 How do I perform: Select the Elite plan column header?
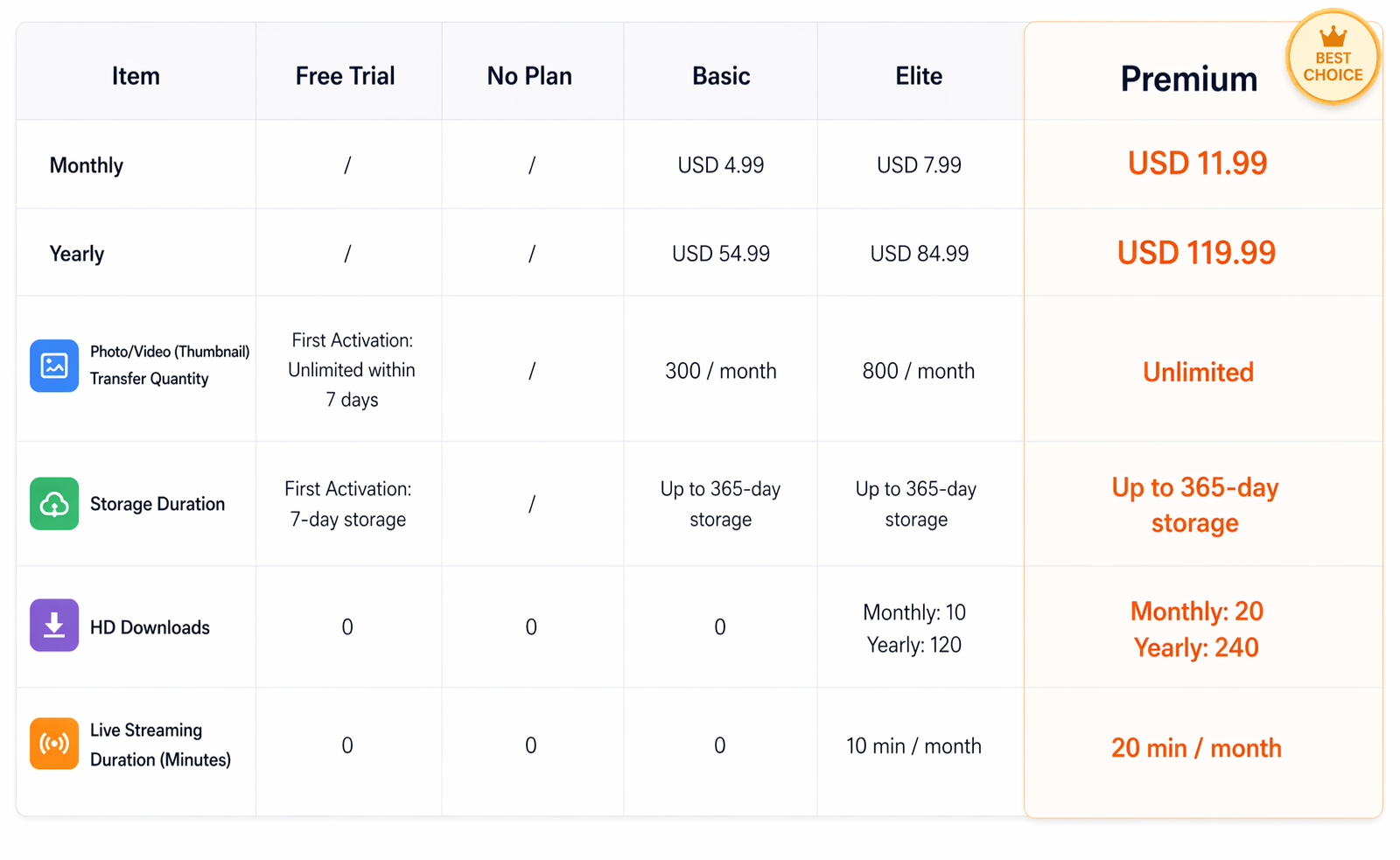point(919,76)
